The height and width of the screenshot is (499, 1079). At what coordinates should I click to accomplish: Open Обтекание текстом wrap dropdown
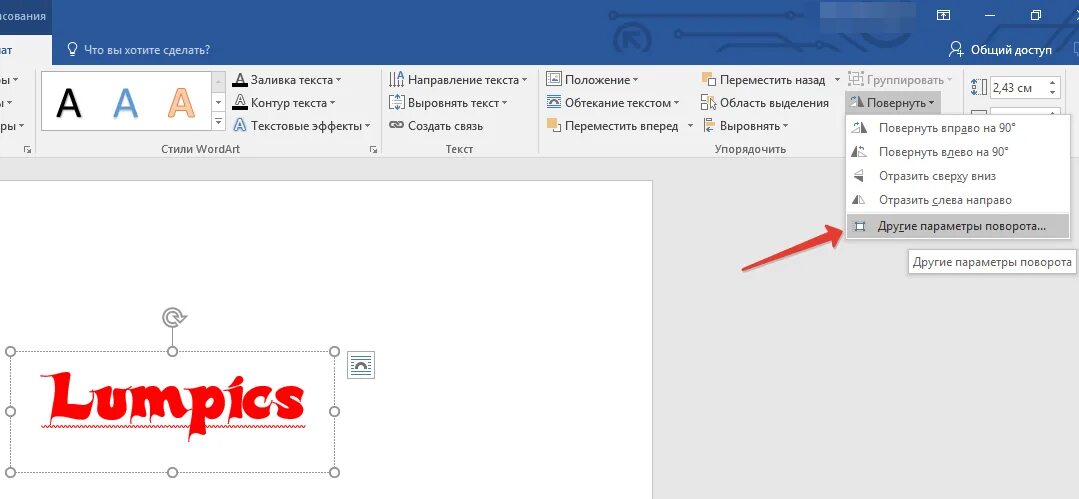pyautogui.click(x=612, y=103)
